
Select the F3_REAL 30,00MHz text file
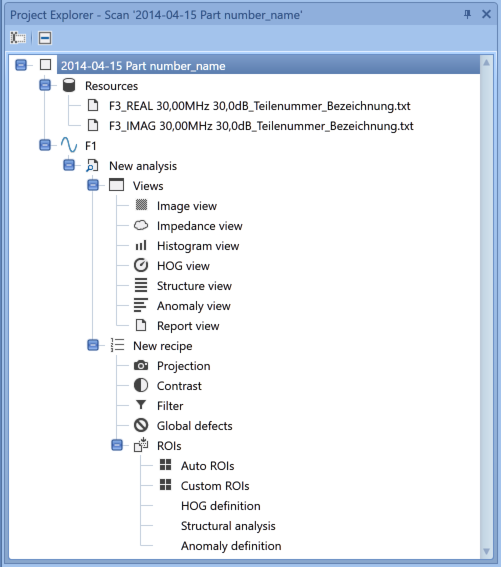click(x=259, y=106)
